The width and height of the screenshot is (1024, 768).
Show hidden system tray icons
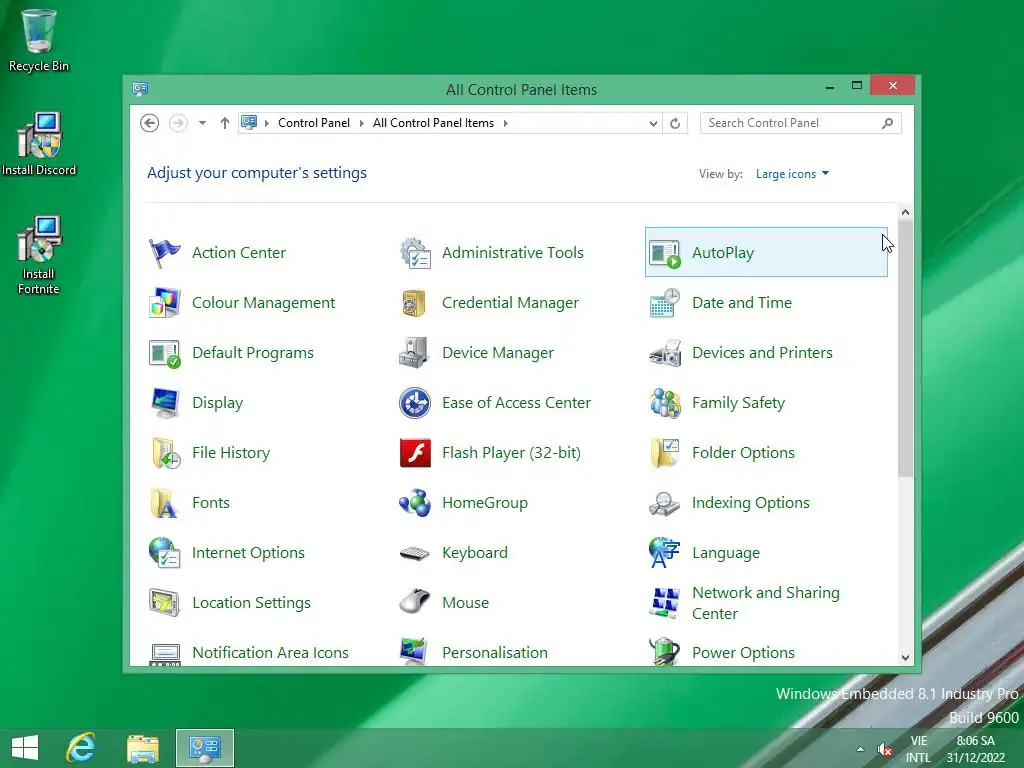click(x=860, y=749)
